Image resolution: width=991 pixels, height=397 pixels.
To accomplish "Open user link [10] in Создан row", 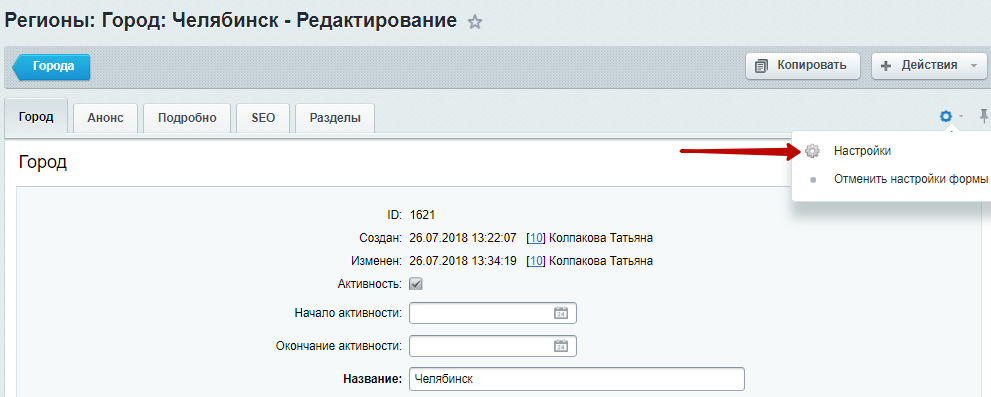I will coord(536,238).
